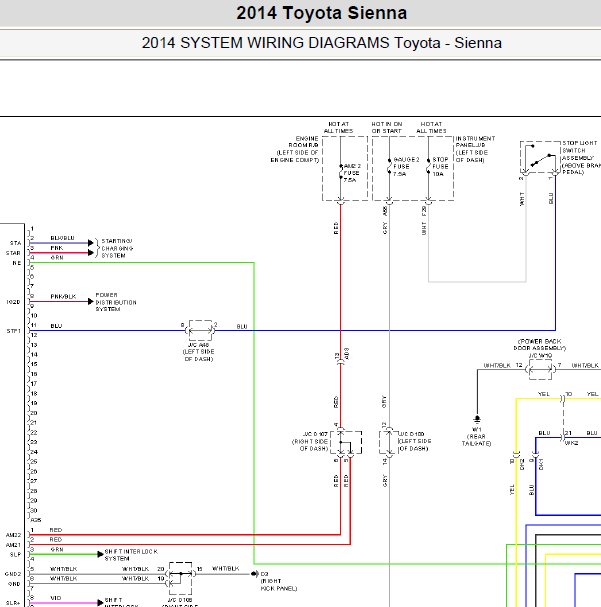
Task: Click the STA pin label
Action: [15, 243]
